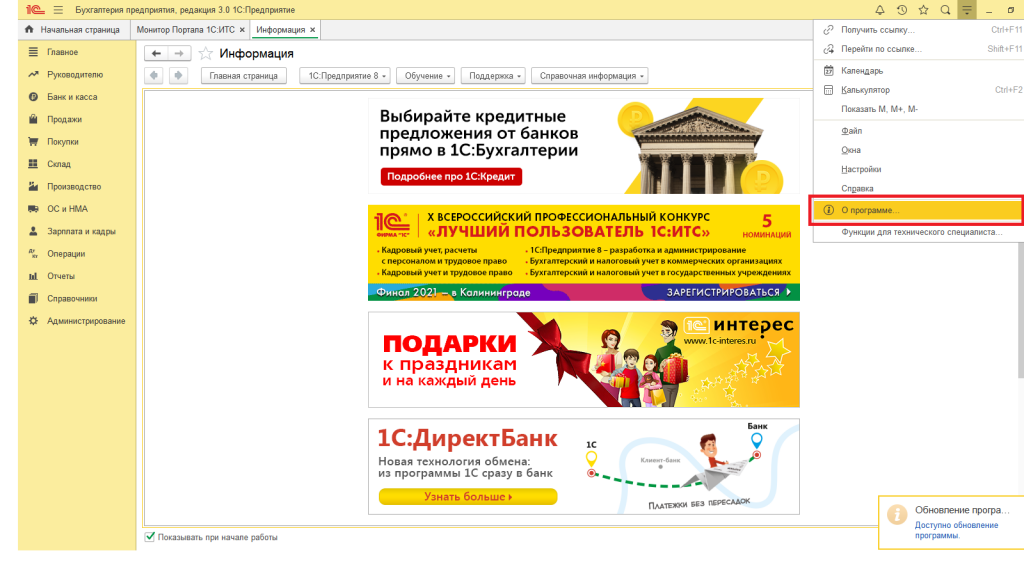Open the Администрирование section

pos(86,321)
